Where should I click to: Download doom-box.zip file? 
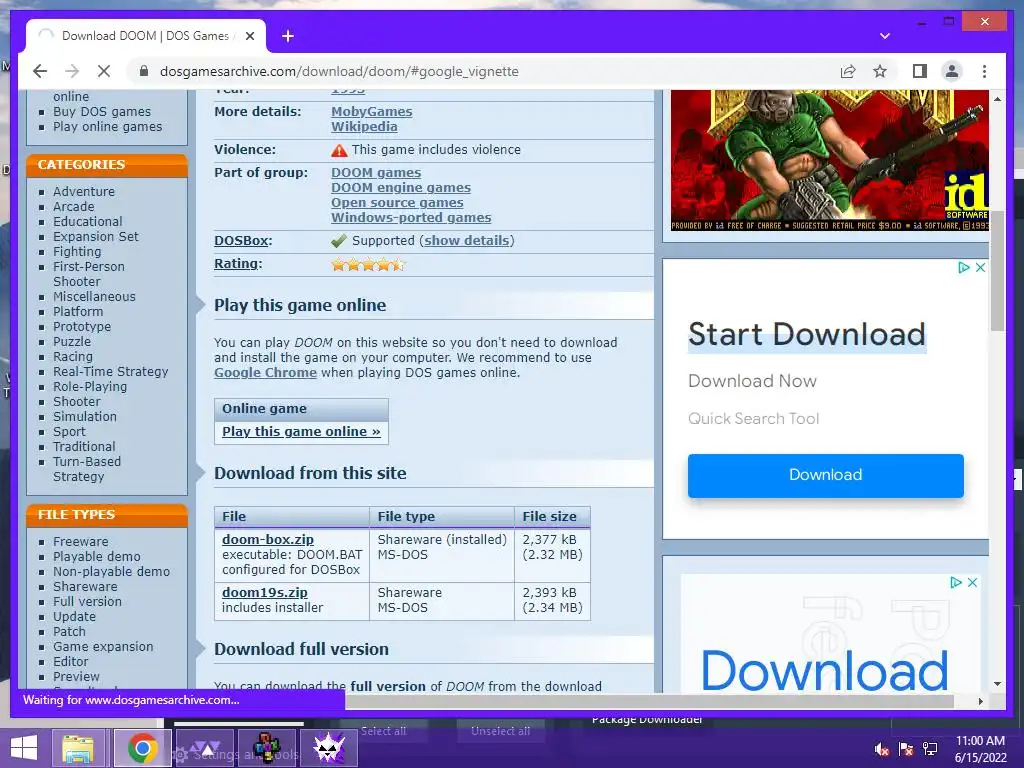click(268, 539)
